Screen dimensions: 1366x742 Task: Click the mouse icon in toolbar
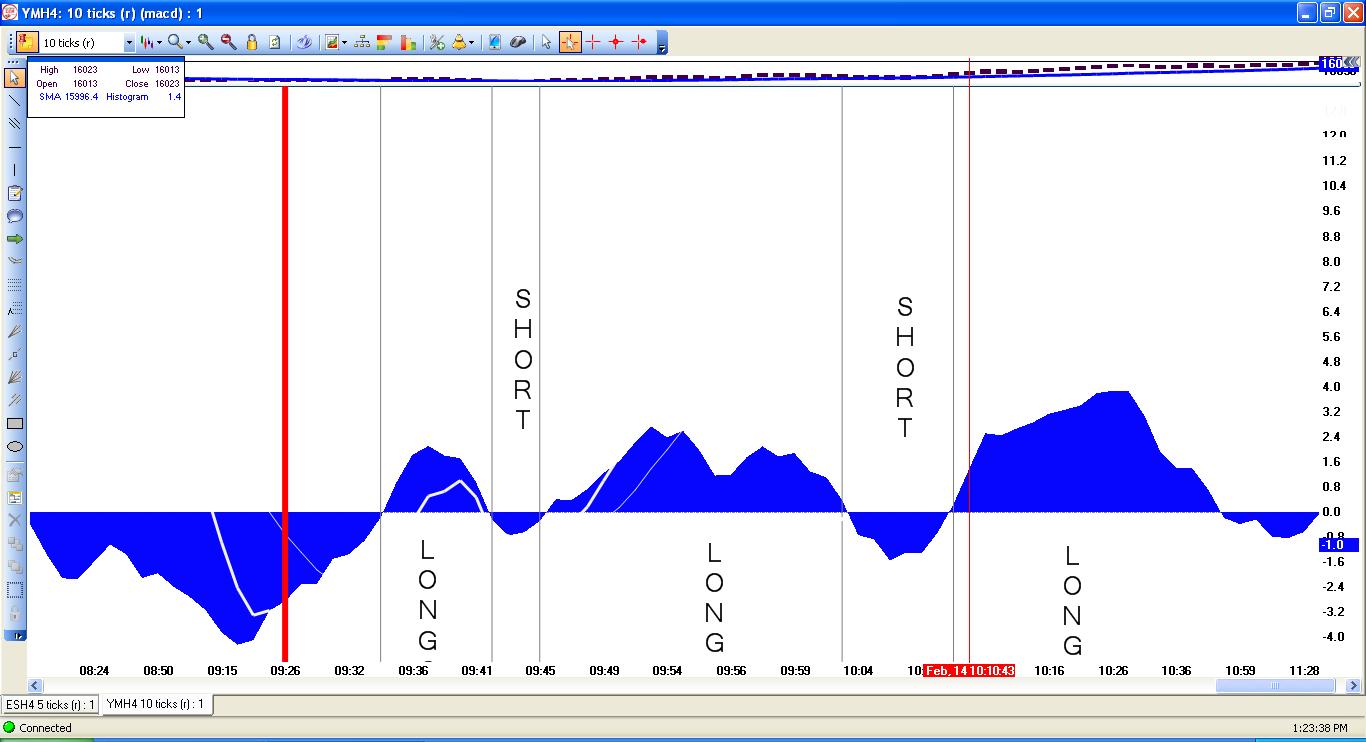pyautogui.click(x=518, y=42)
